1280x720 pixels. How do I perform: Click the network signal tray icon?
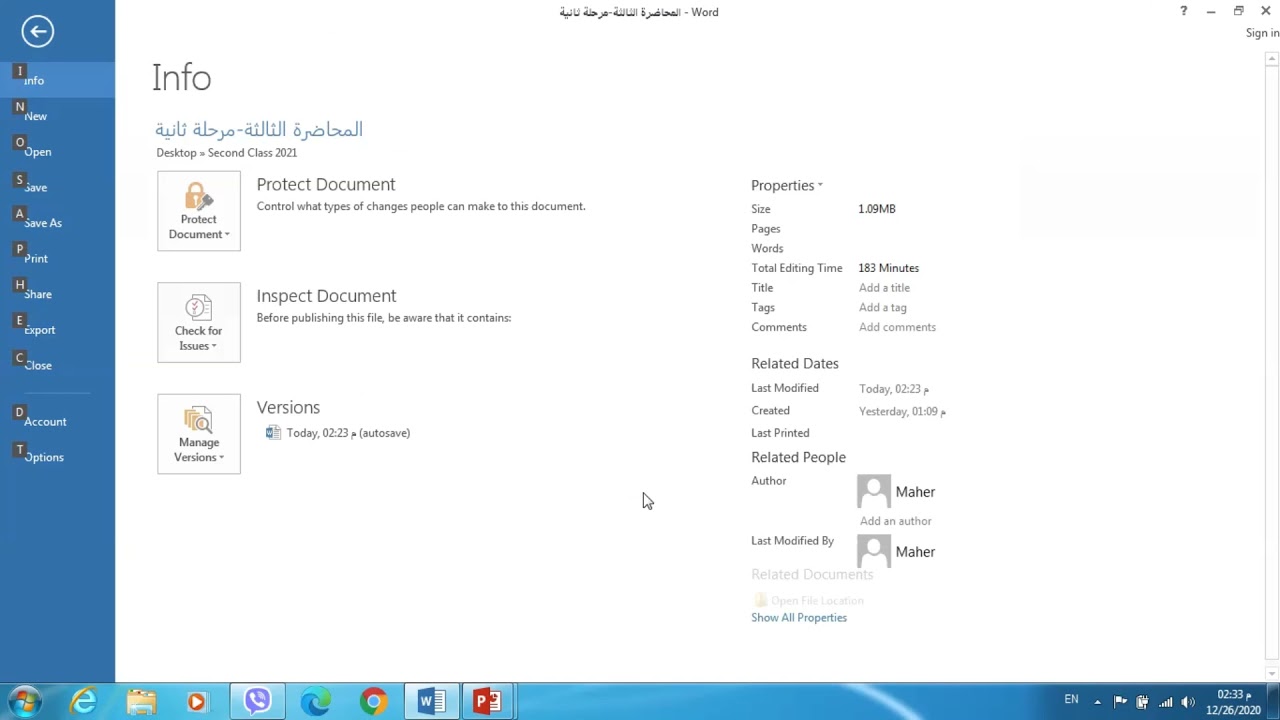point(1165,702)
